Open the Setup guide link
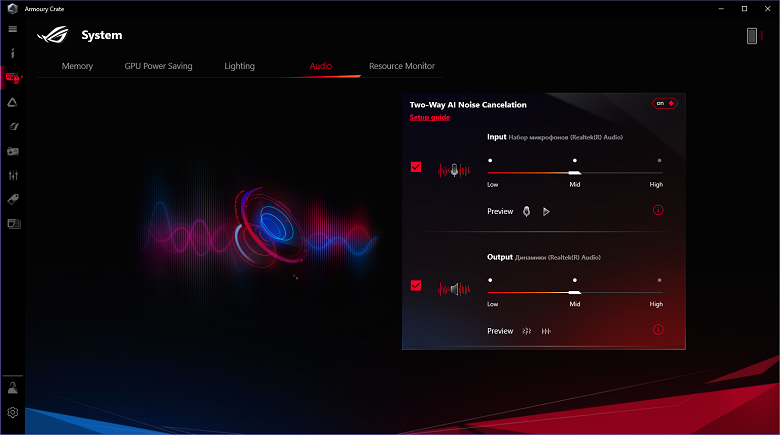Image resolution: width=780 pixels, height=435 pixels. pyautogui.click(x=430, y=117)
